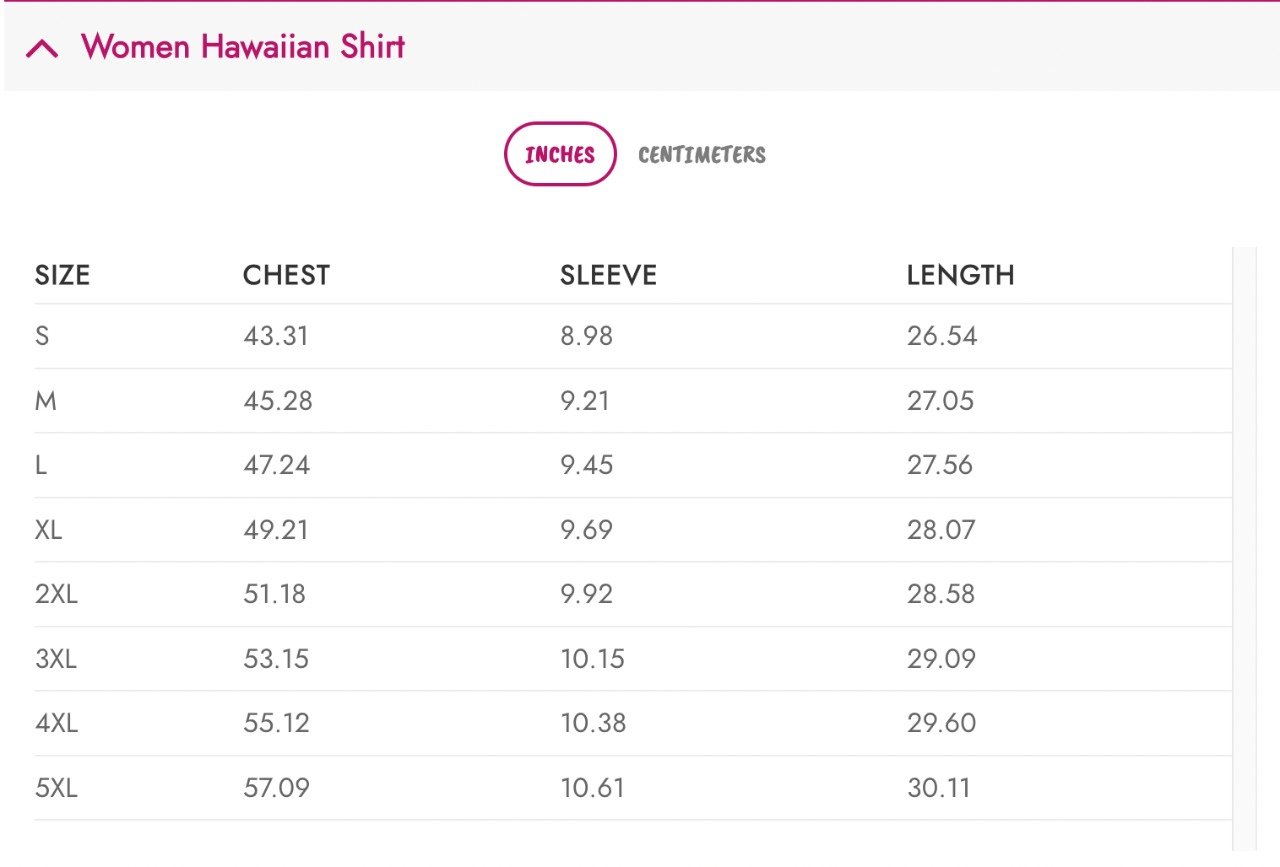Select the L size row label
Image resolution: width=1280 pixels, height=867 pixels.
tap(41, 465)
